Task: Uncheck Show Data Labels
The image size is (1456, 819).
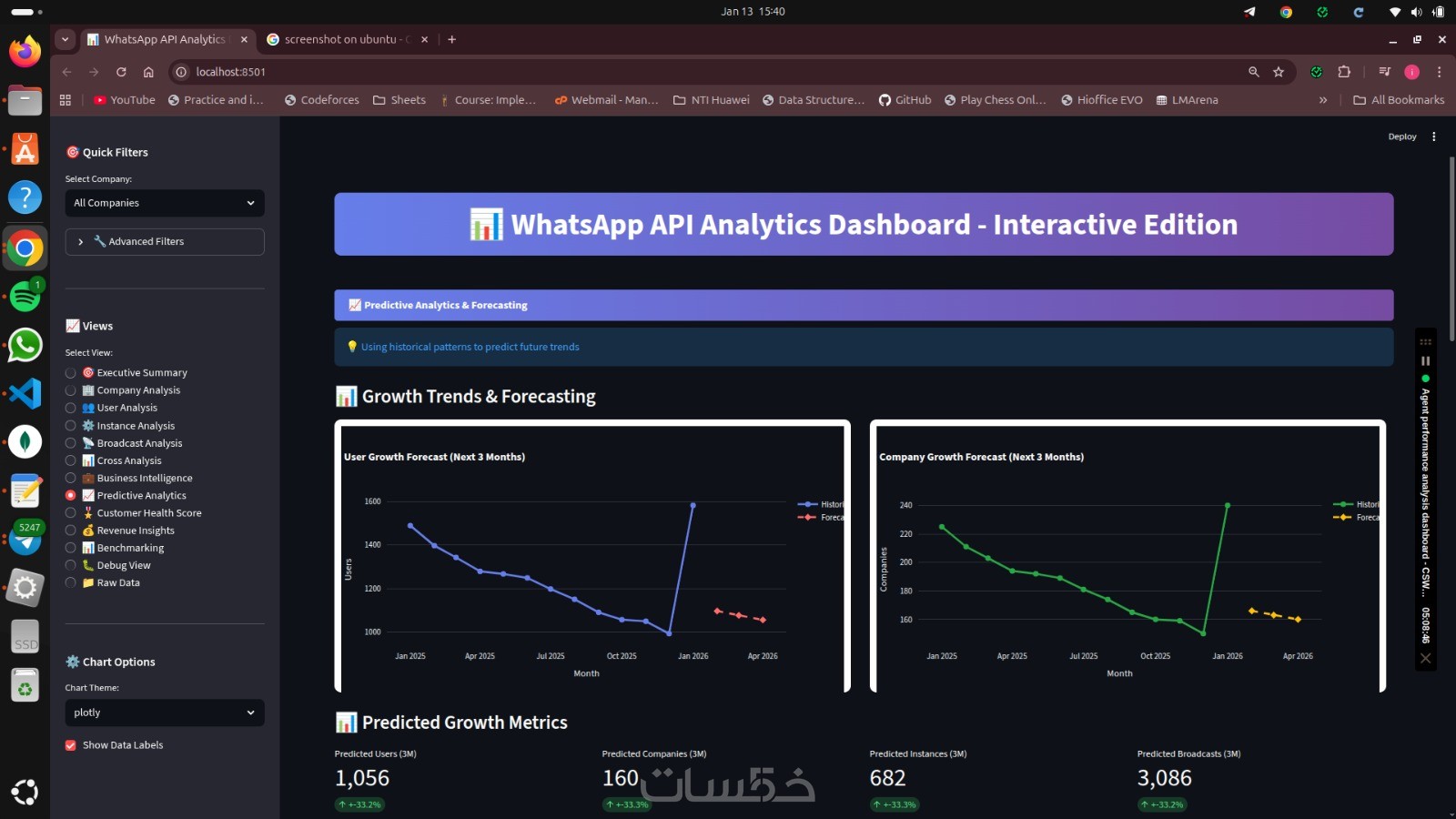Action: [70, 745]
